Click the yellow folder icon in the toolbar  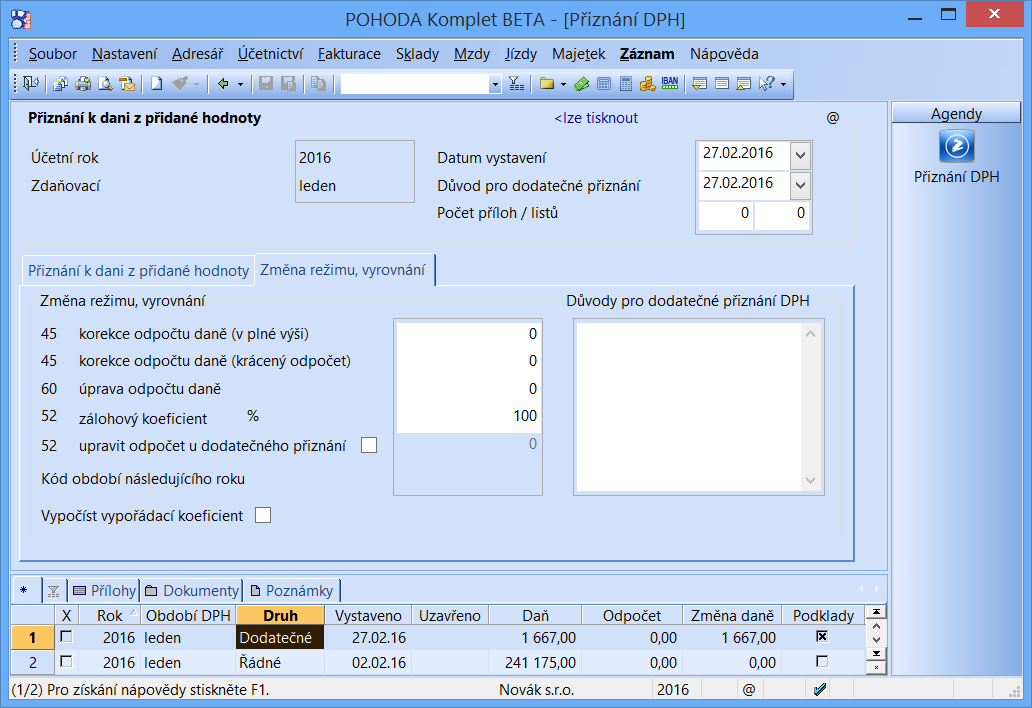click(546, 84)
